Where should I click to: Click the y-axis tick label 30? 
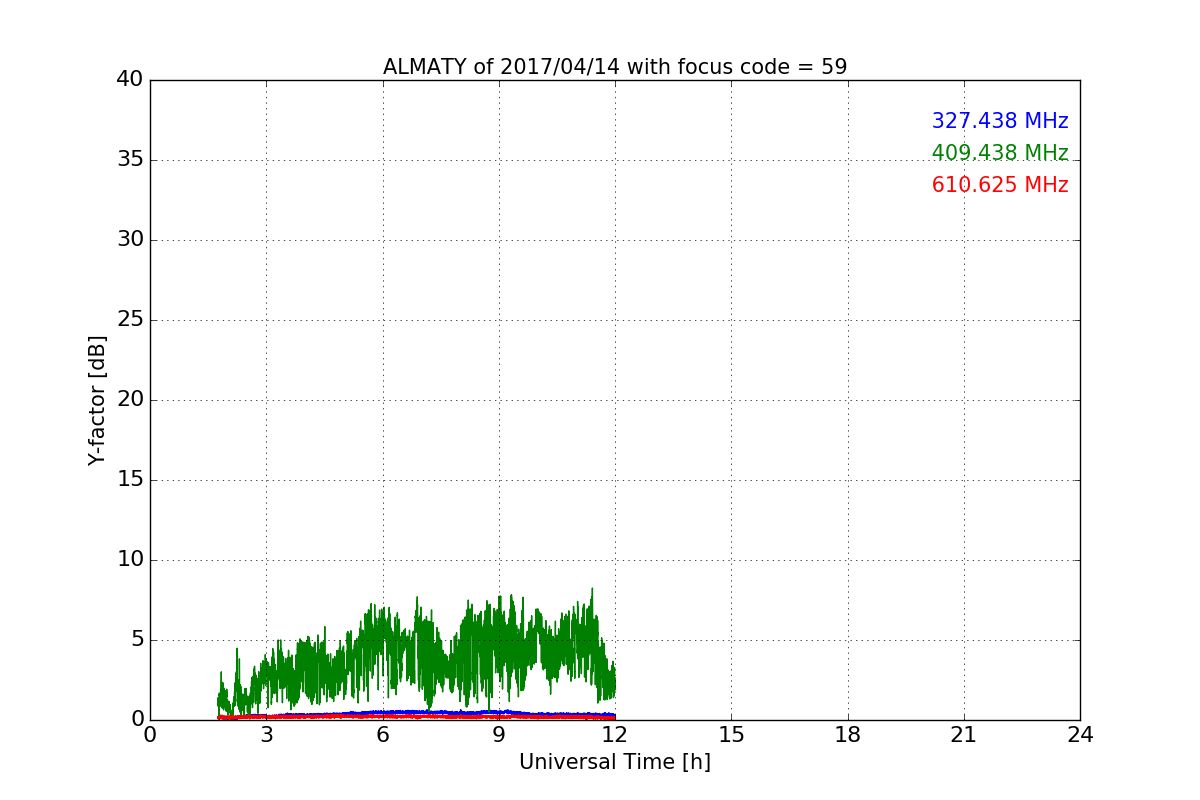point(130,240)
